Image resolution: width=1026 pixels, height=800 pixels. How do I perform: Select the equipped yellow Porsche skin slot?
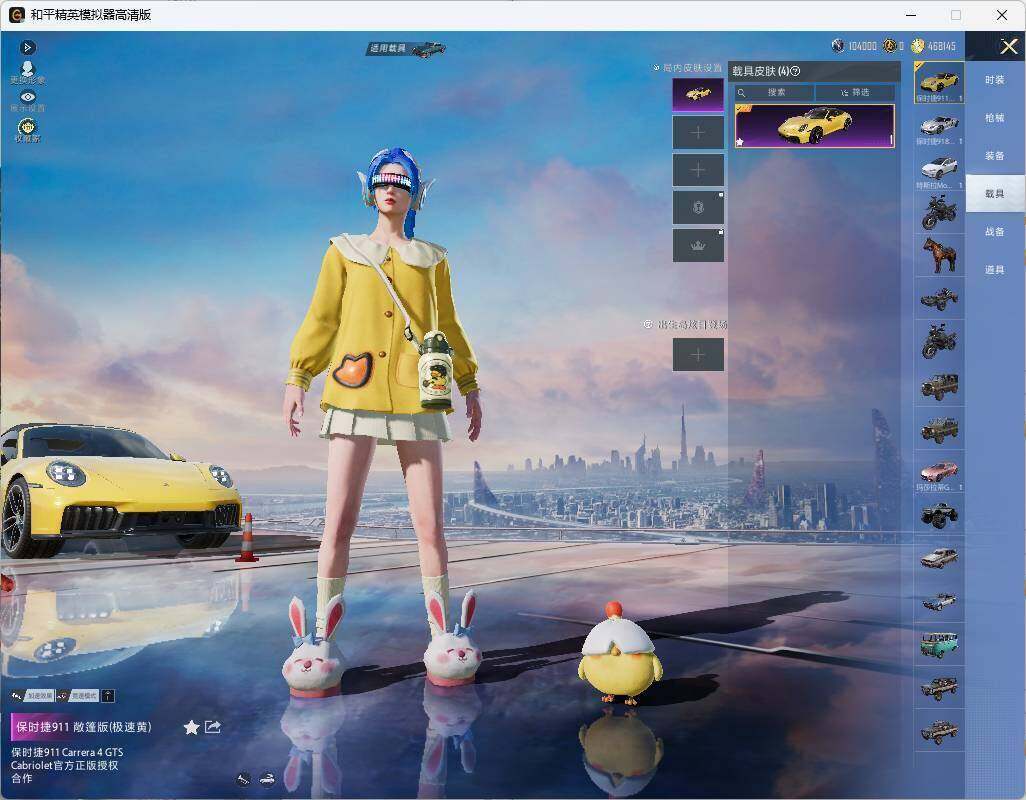(x=698, y=95)
